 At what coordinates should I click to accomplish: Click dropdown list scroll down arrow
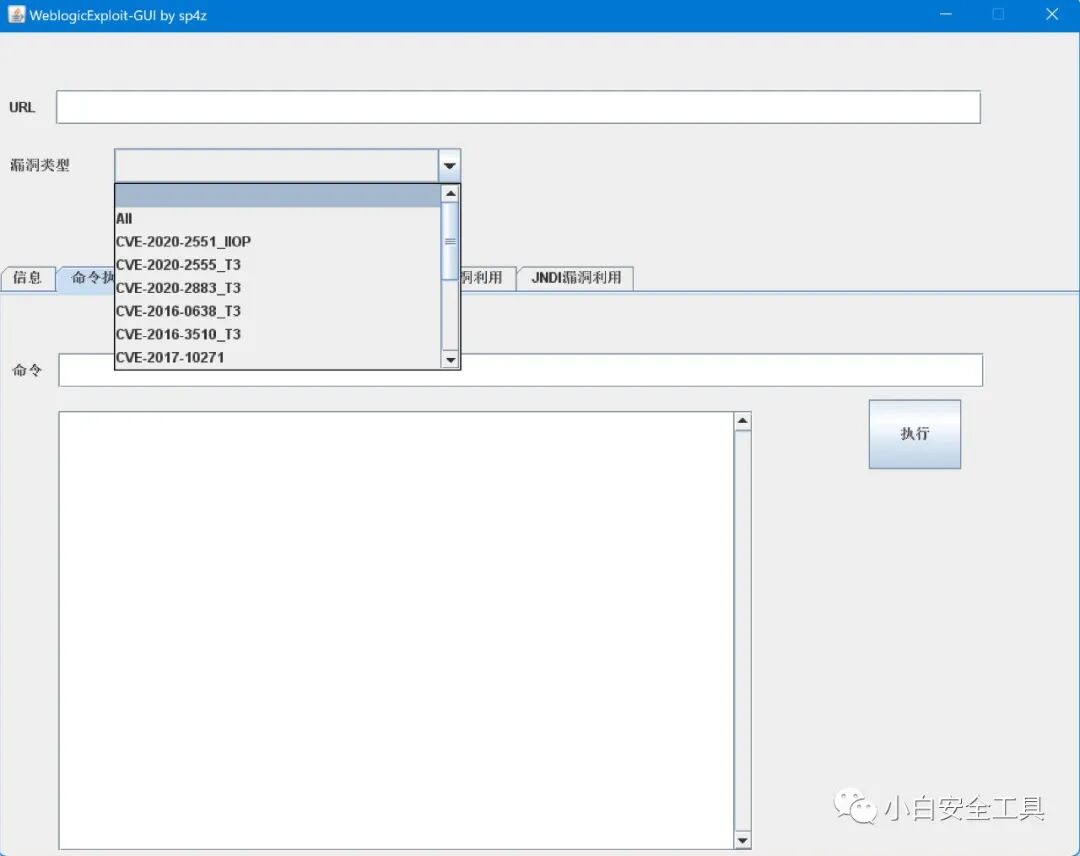[x=450, y=359]
